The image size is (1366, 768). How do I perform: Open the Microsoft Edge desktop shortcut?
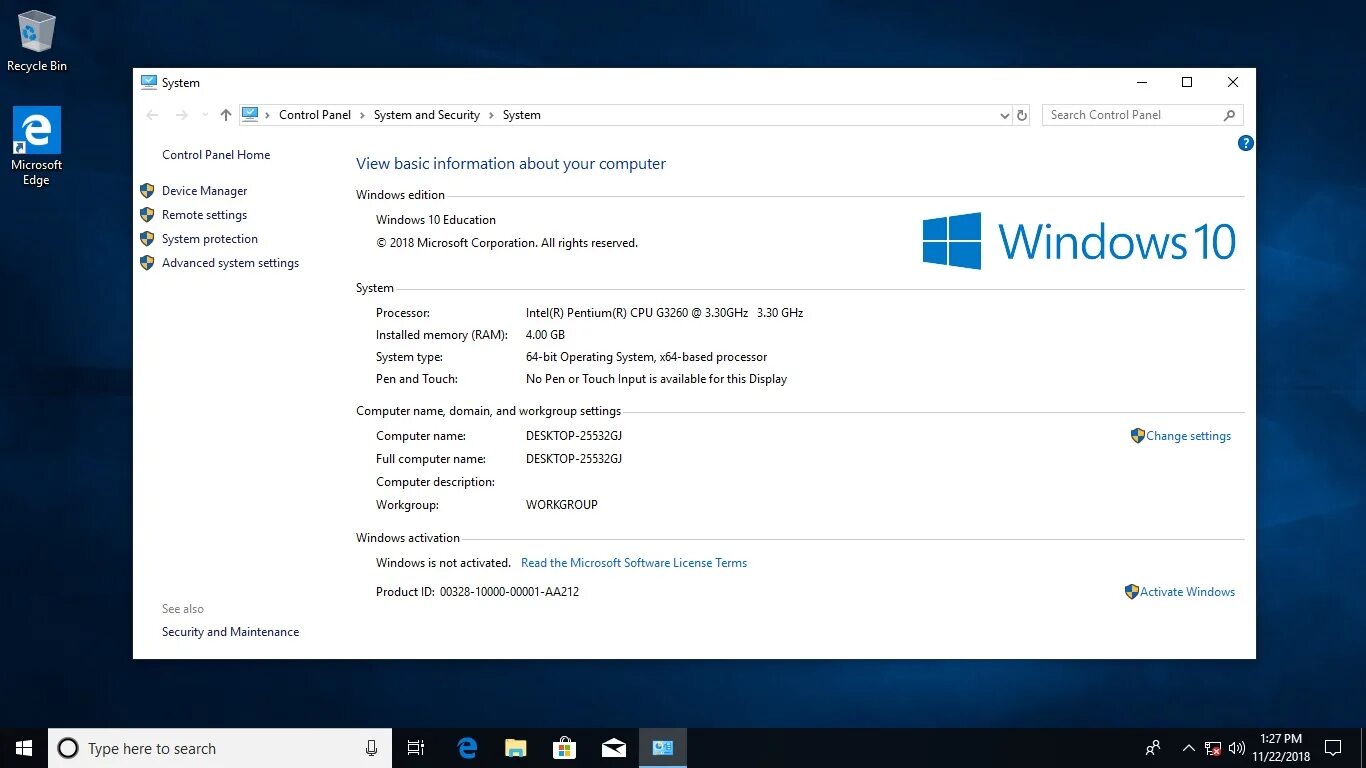(37, 146)
